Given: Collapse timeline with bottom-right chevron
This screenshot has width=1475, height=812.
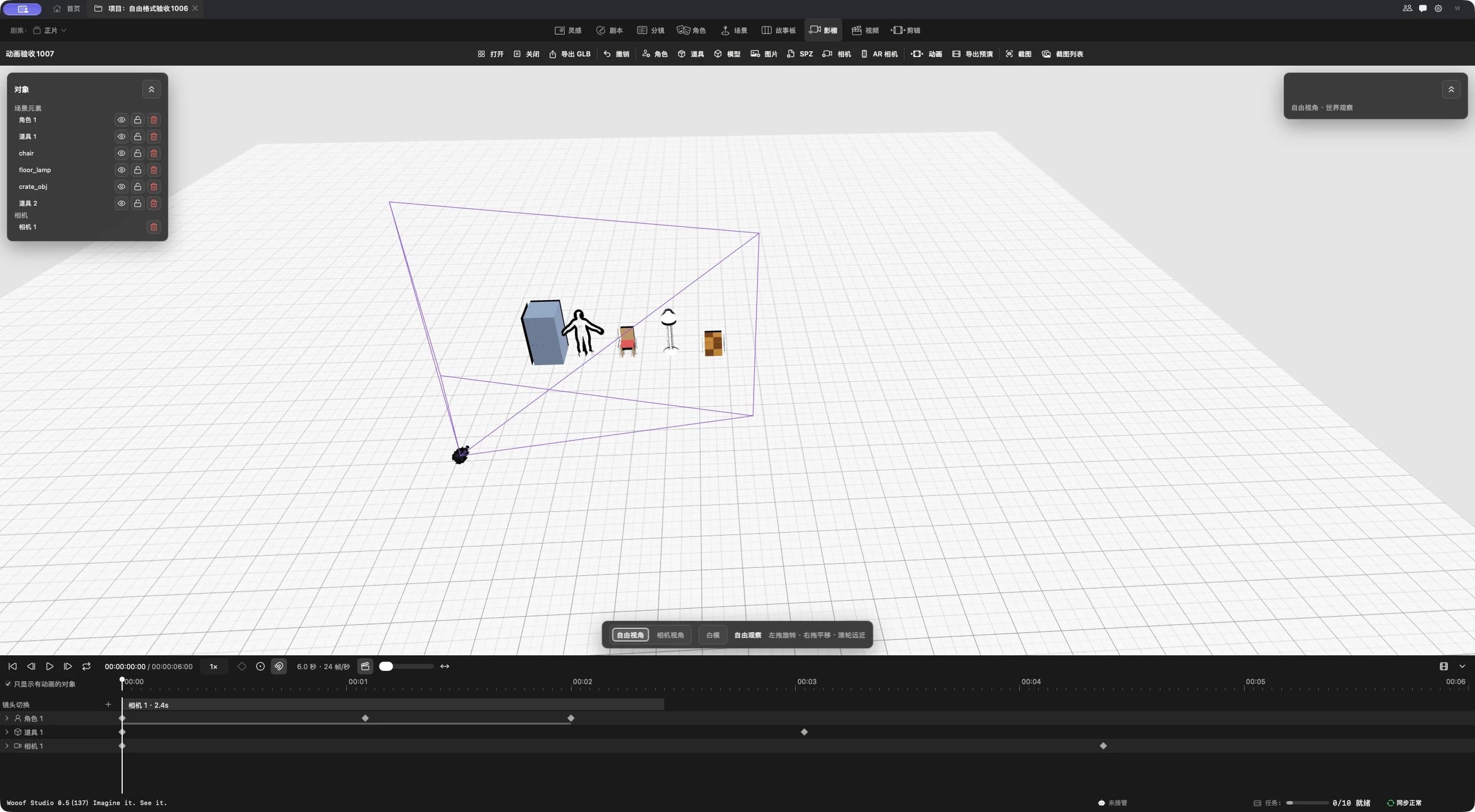Looking at the screenshot, I should 1462,666.
